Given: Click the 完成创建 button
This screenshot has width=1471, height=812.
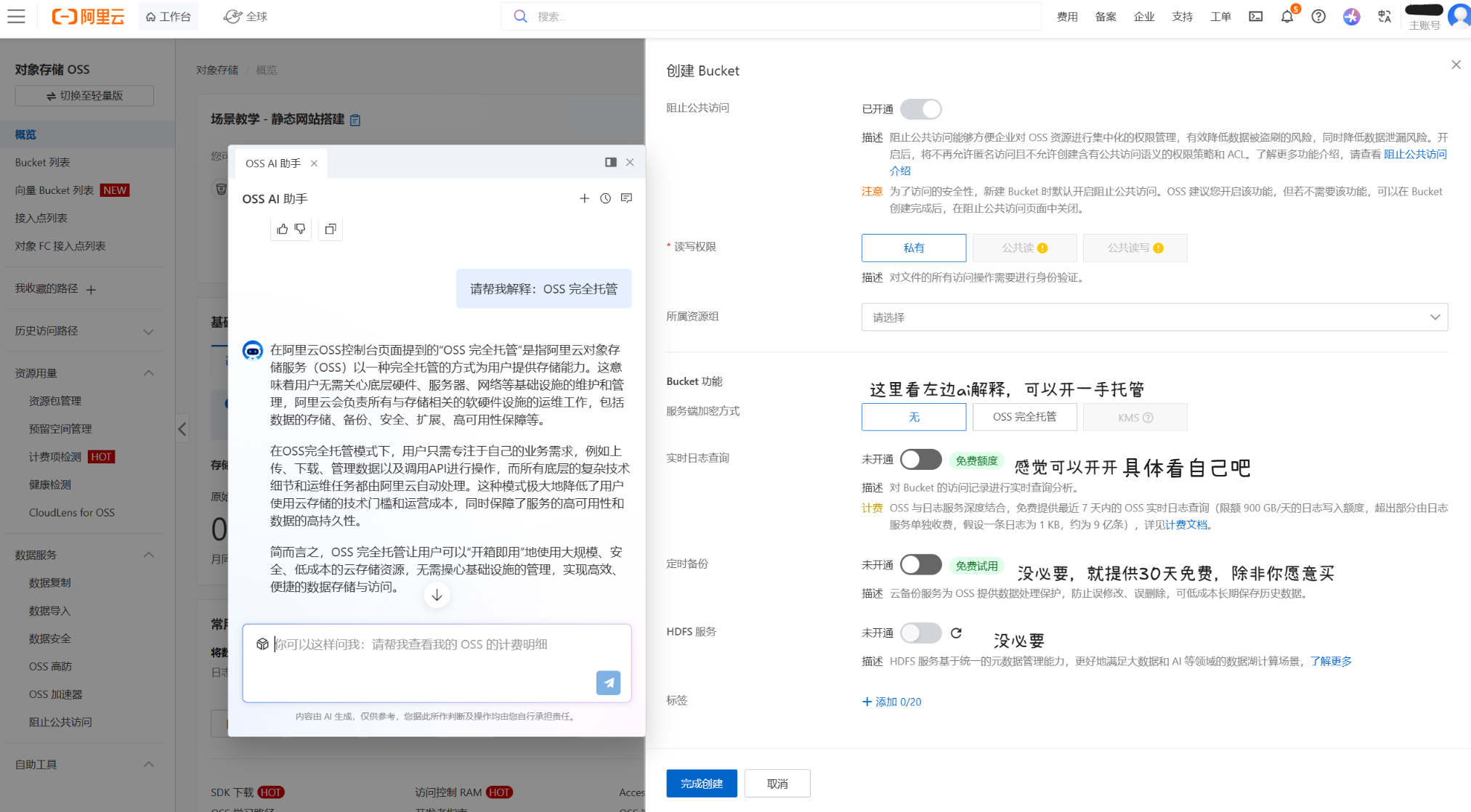Looking at the screenshot, I should pyautogui.click(x=701, y=784).
